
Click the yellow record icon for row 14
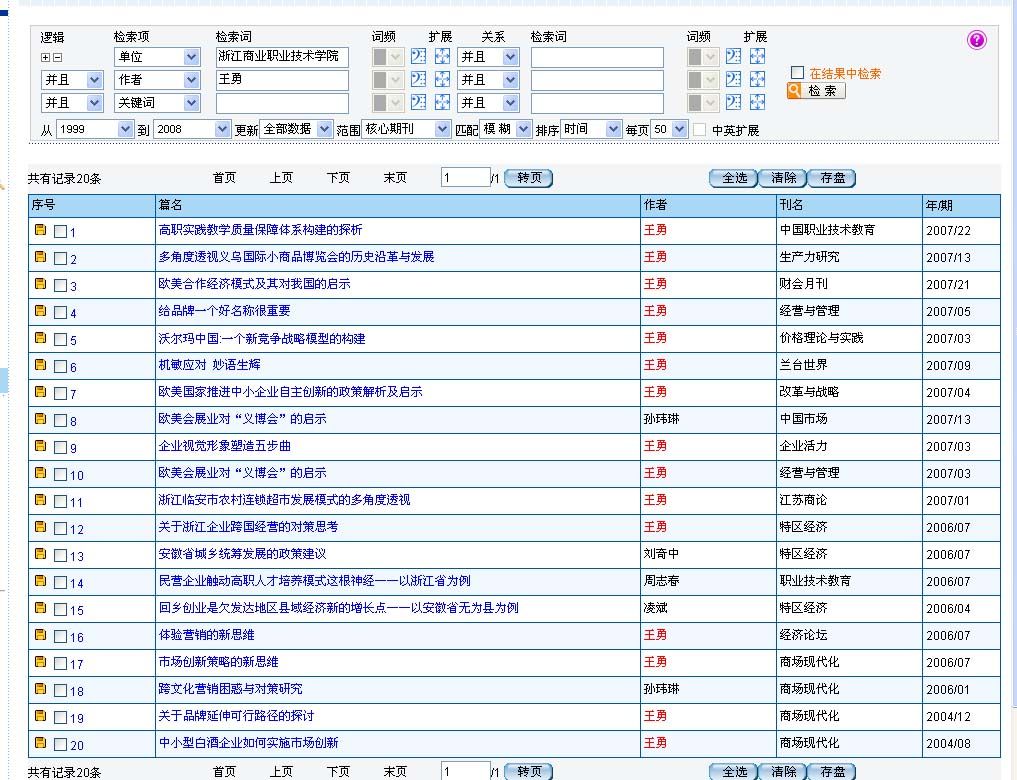click(x=40, y=580)
